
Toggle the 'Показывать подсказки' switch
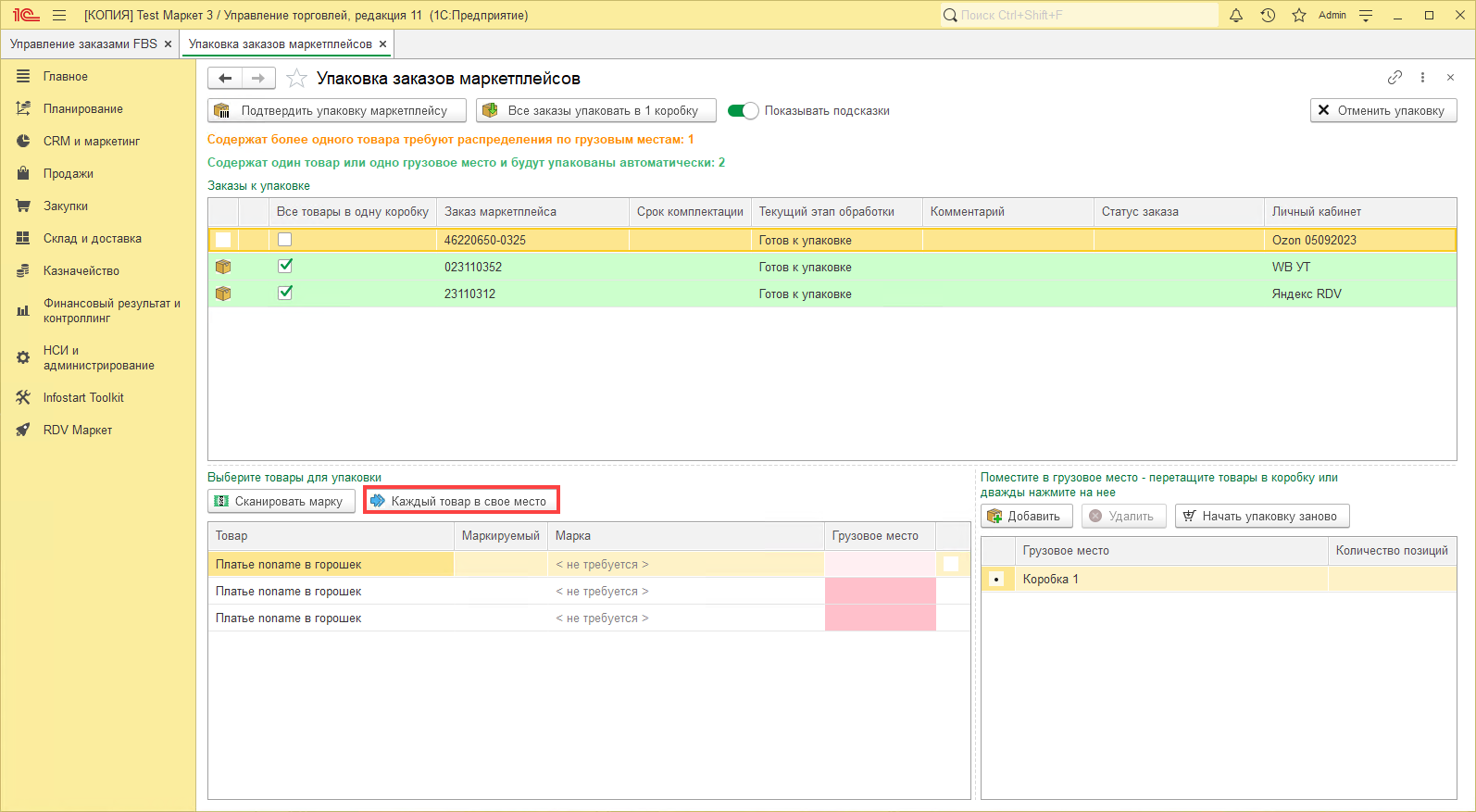coord(743,111)
